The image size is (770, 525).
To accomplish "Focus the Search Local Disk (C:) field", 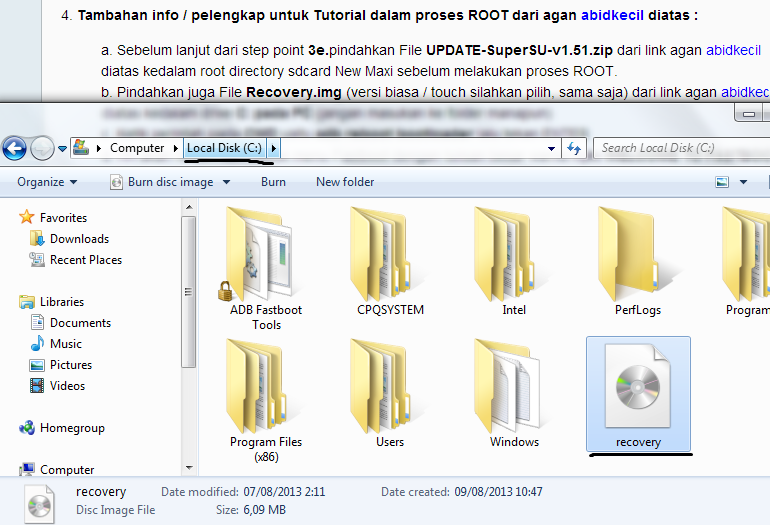I will [683, 148].
